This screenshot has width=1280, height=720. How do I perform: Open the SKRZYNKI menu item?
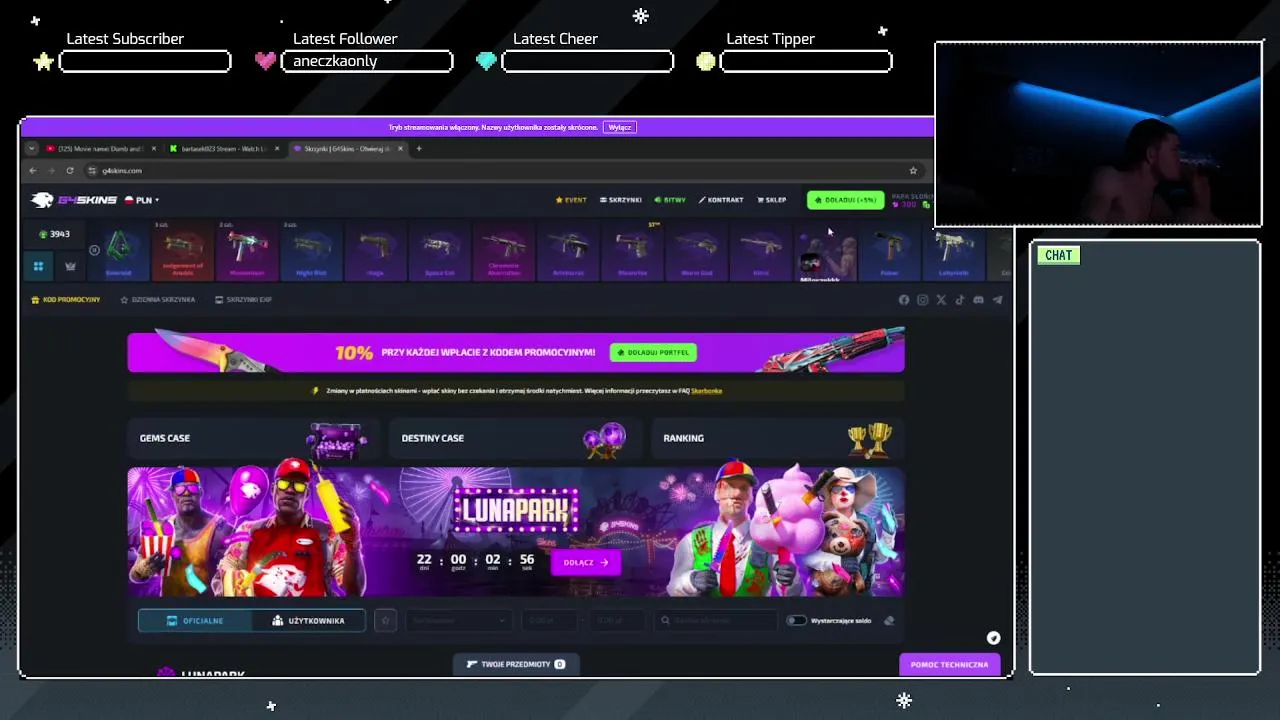[621, 200]
